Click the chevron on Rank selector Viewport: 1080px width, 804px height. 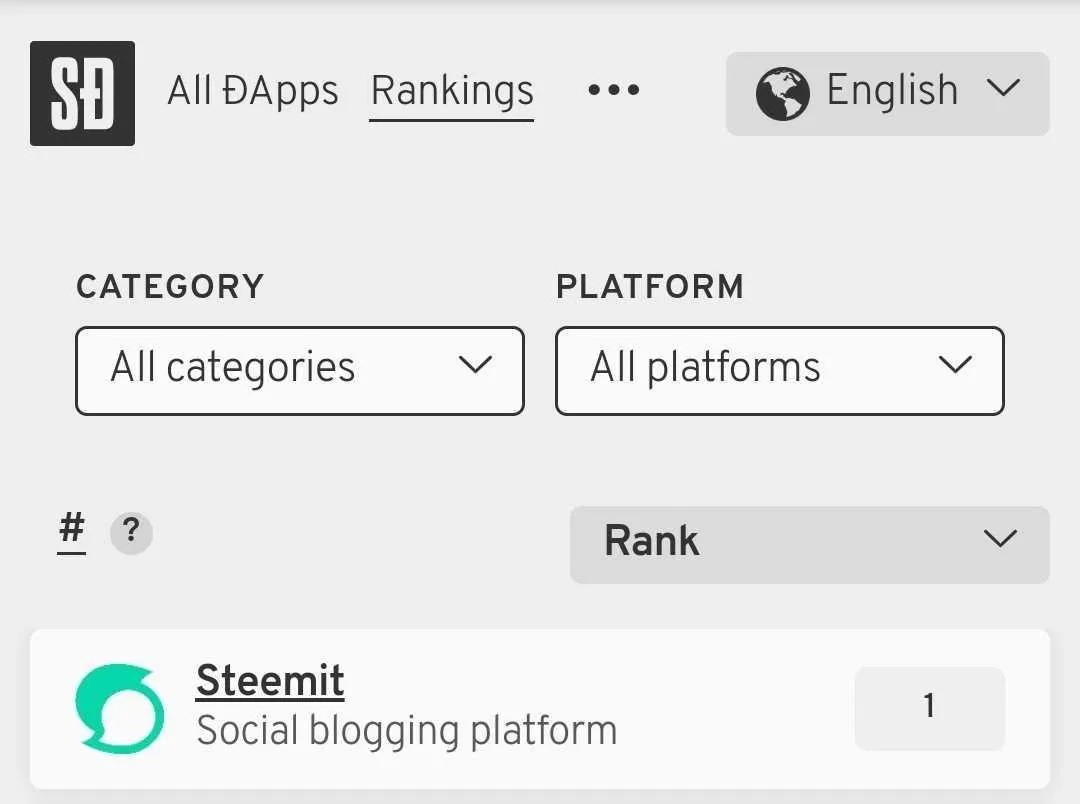[1000, 538]
